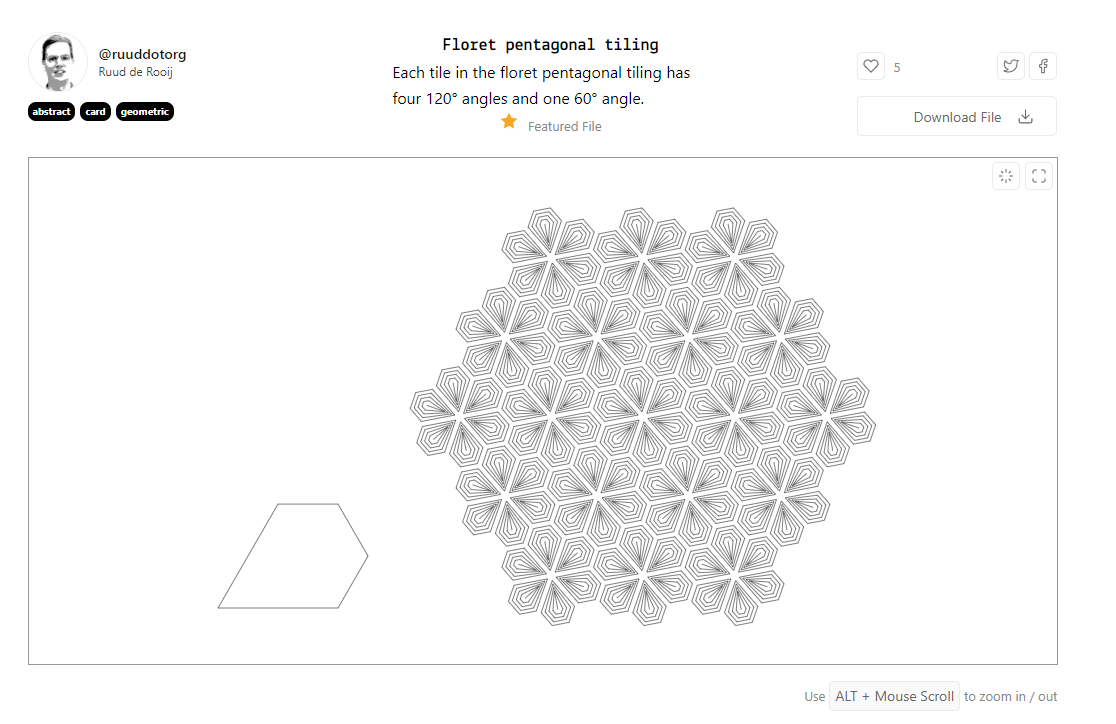Viewport: 1116px width, 724px height.
Task: Click the sparkle icon in preview corner
Action: (x=1006, y=176)
